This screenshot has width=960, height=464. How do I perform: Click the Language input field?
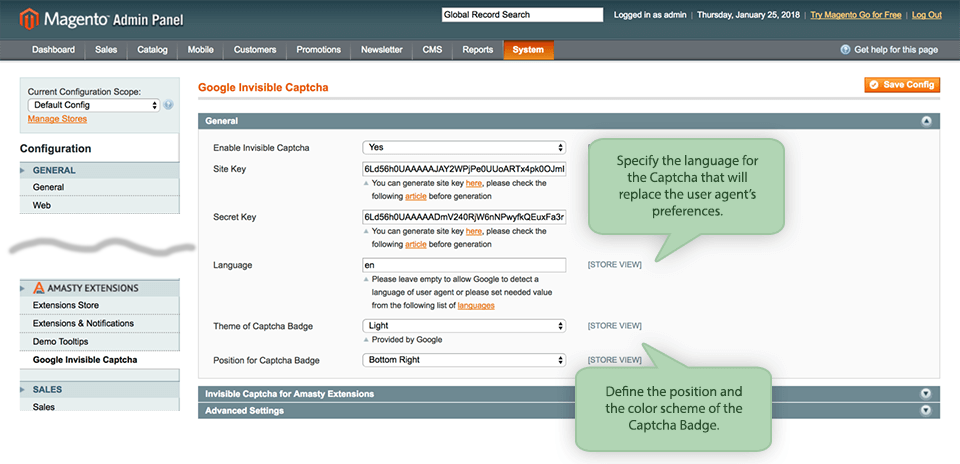(x=464, y=265)
